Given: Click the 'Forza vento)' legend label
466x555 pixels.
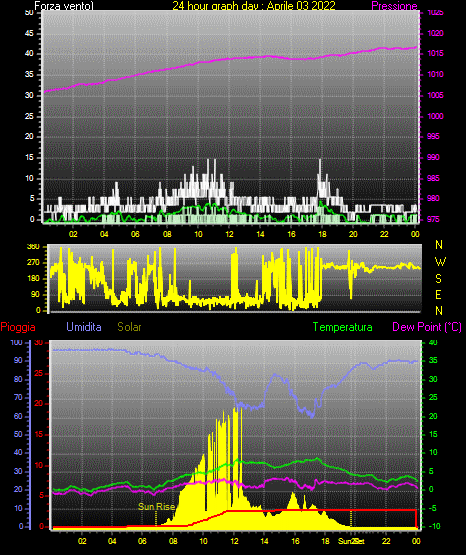Looking at the screenshot, I should point(64,6).
